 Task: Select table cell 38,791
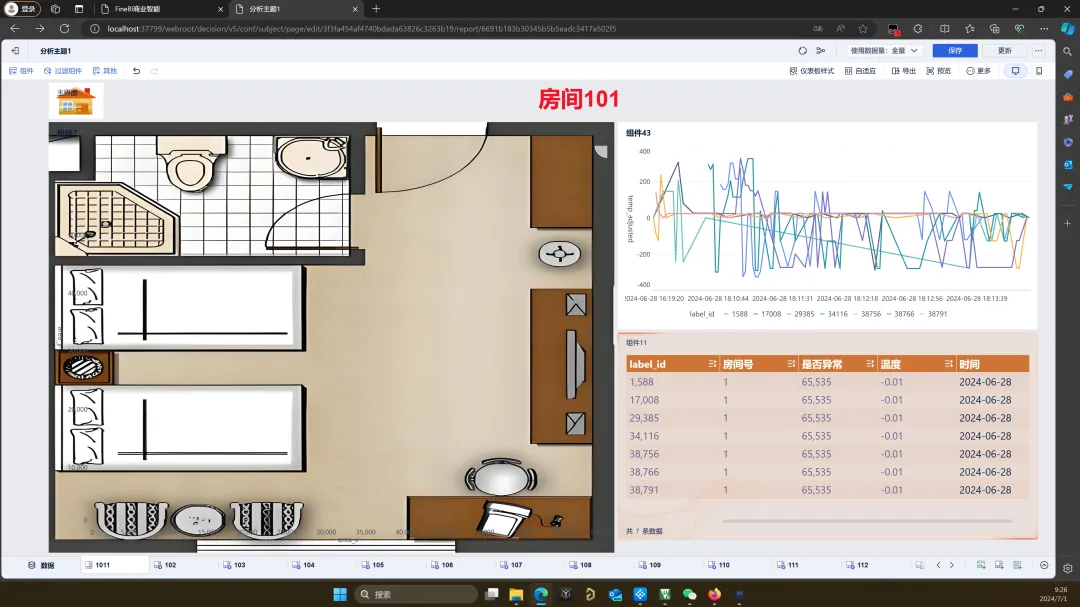point(644,490)
